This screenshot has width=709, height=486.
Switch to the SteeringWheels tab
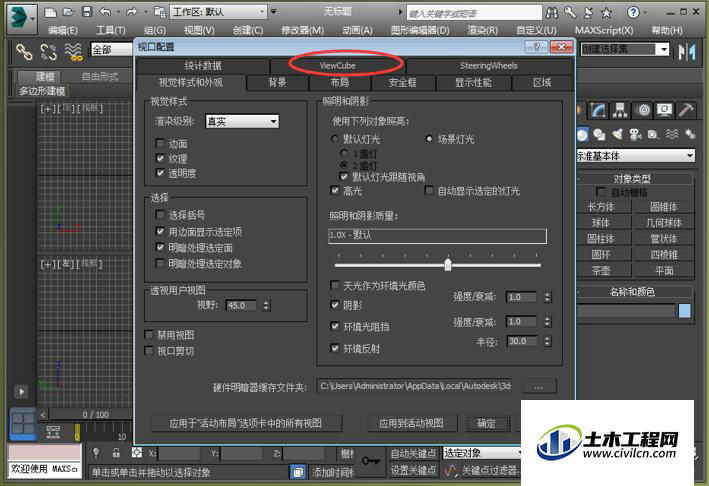[489, 66]
